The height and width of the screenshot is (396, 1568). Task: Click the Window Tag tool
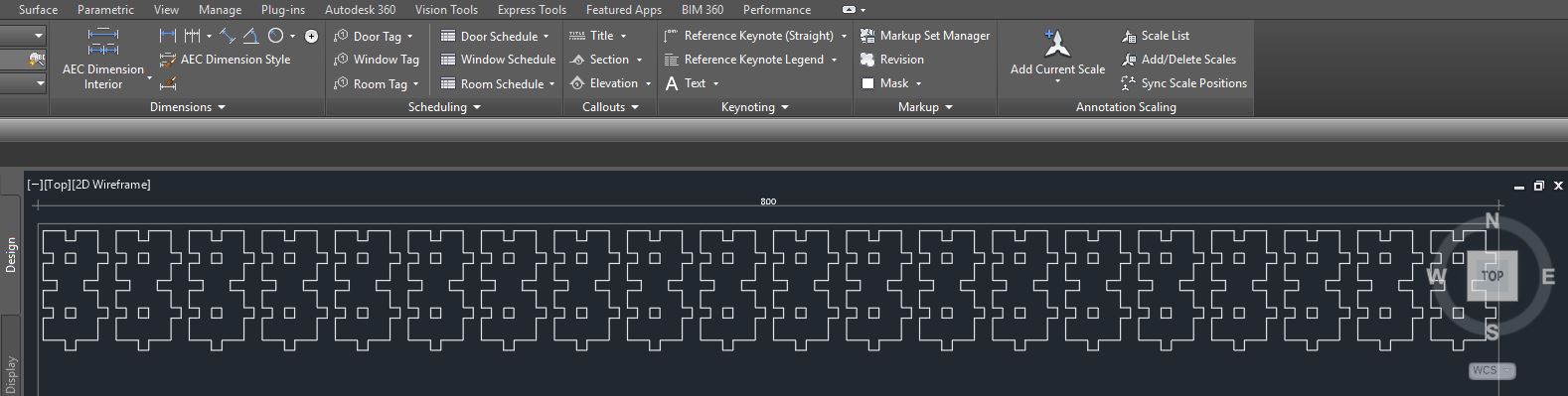[x=377, y=60]
